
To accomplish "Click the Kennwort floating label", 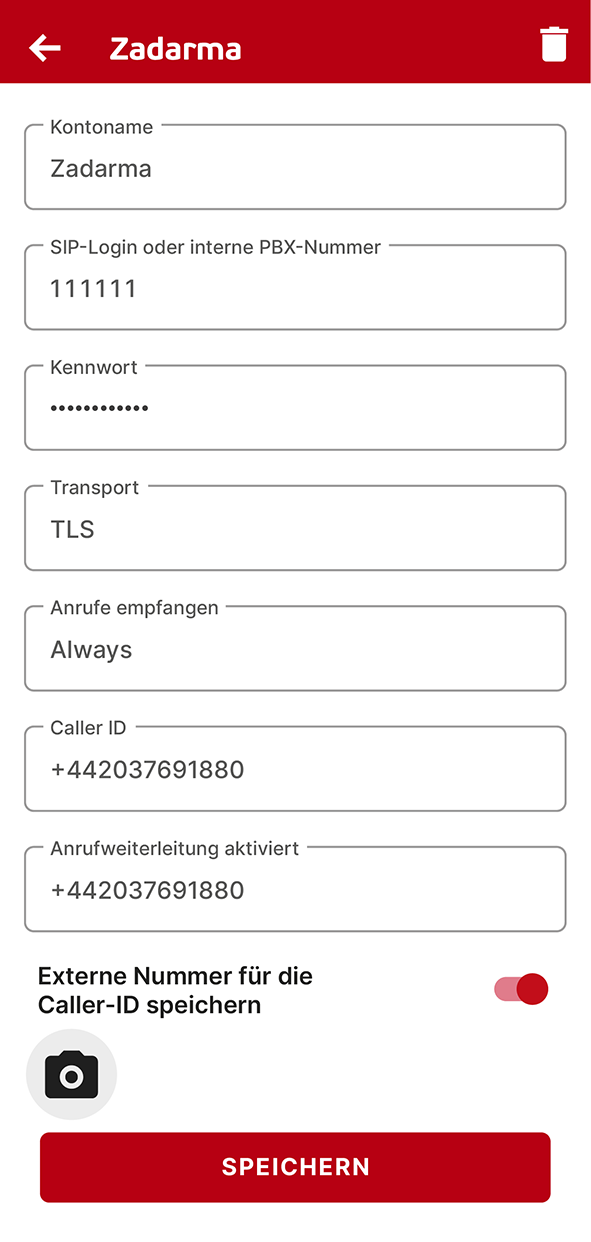I will pyautogui.click(x=94, y=368).
